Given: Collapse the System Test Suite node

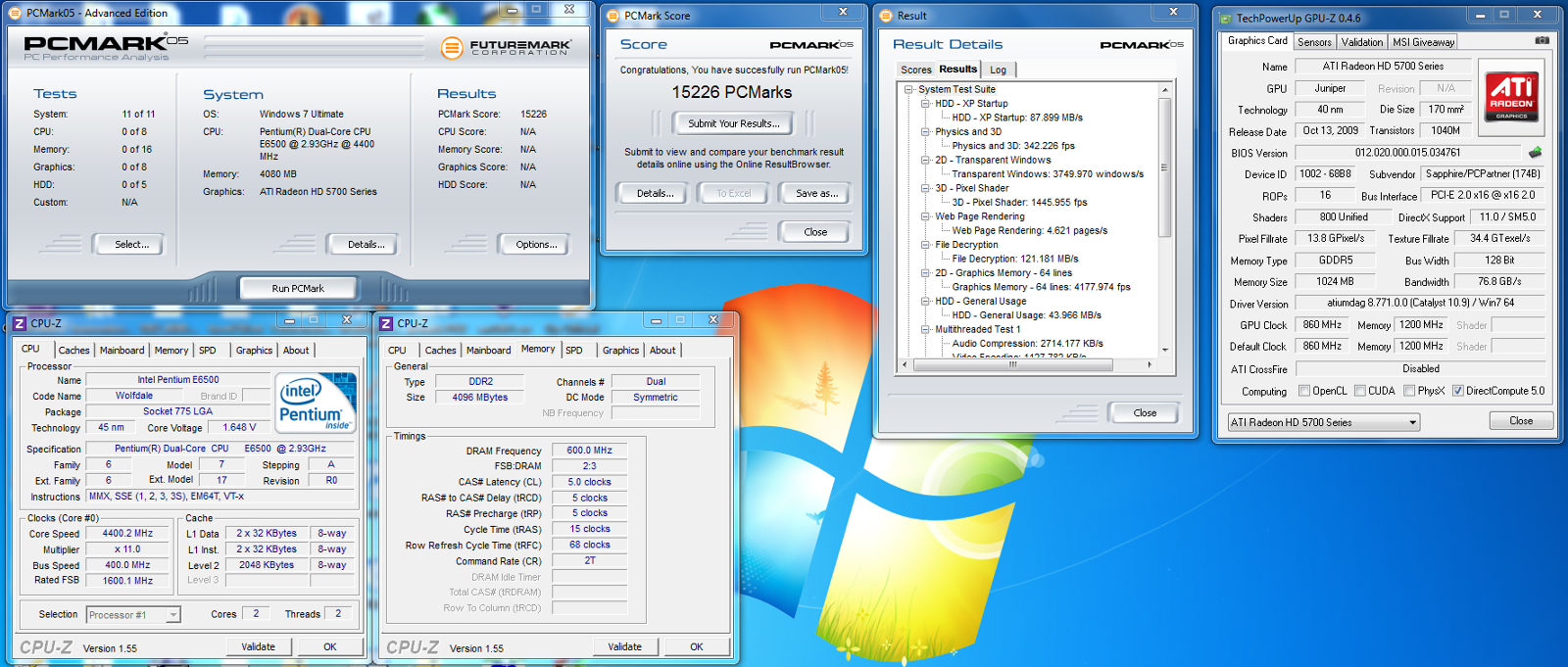Looking at the screenshot, I should [908, 89].
